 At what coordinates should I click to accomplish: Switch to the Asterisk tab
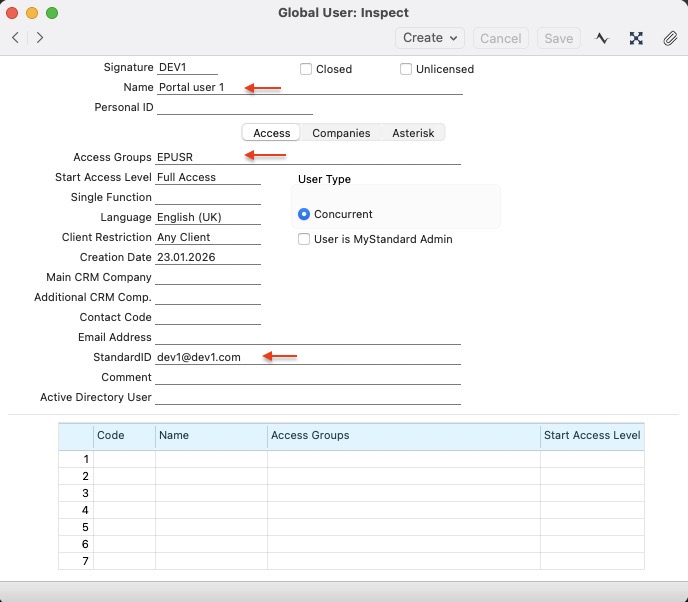[x=413, y=133]
